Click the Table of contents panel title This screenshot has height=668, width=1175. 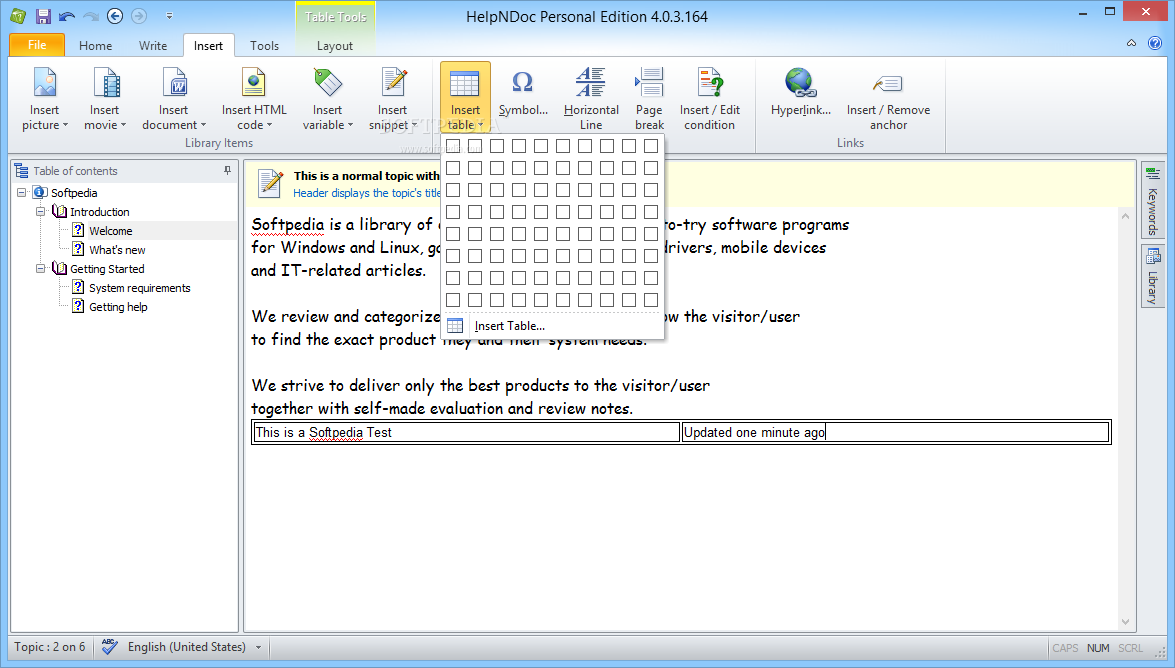[x=75, y=171]
